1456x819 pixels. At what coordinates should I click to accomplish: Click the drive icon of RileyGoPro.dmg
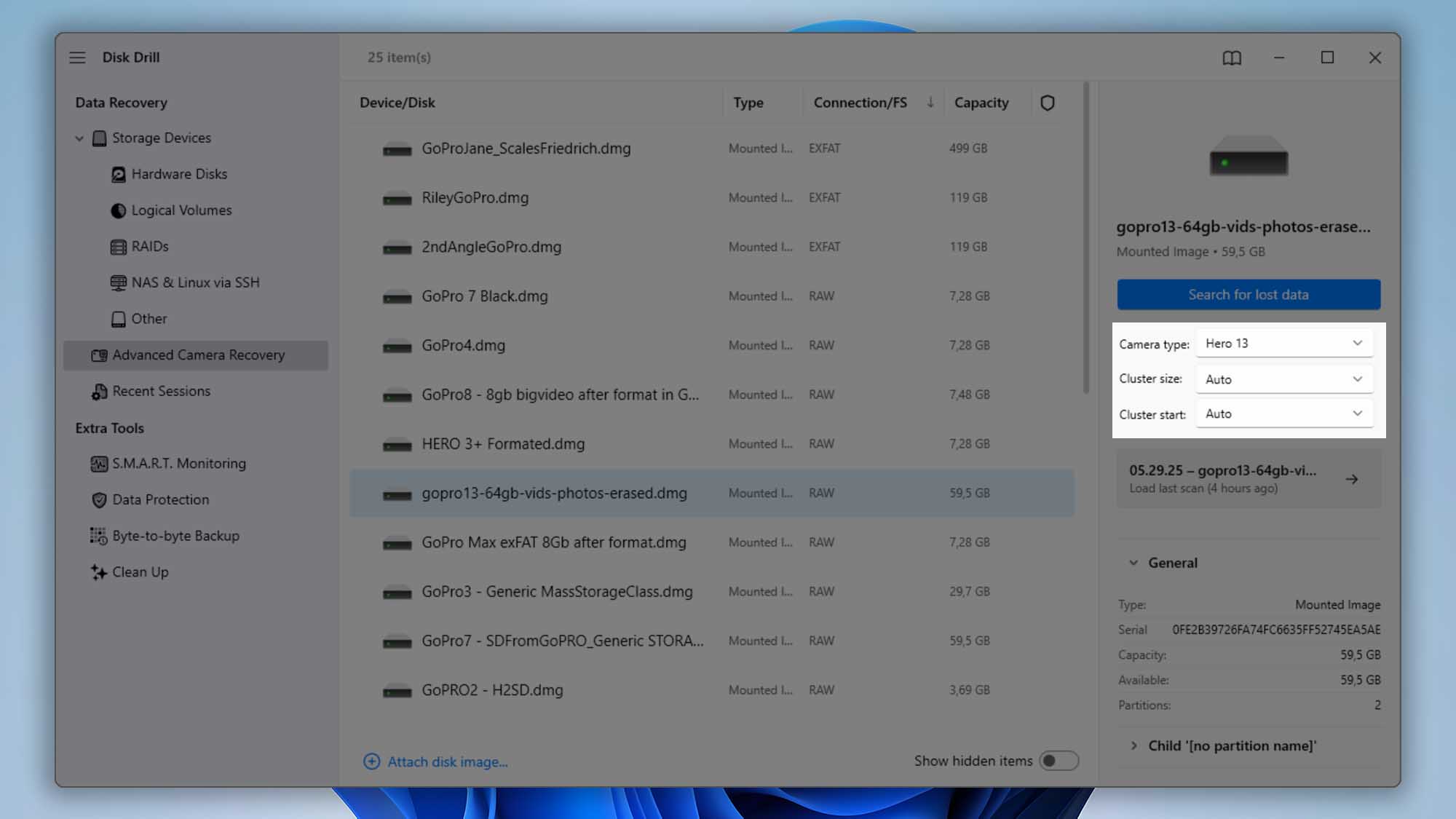coord(397,199)
